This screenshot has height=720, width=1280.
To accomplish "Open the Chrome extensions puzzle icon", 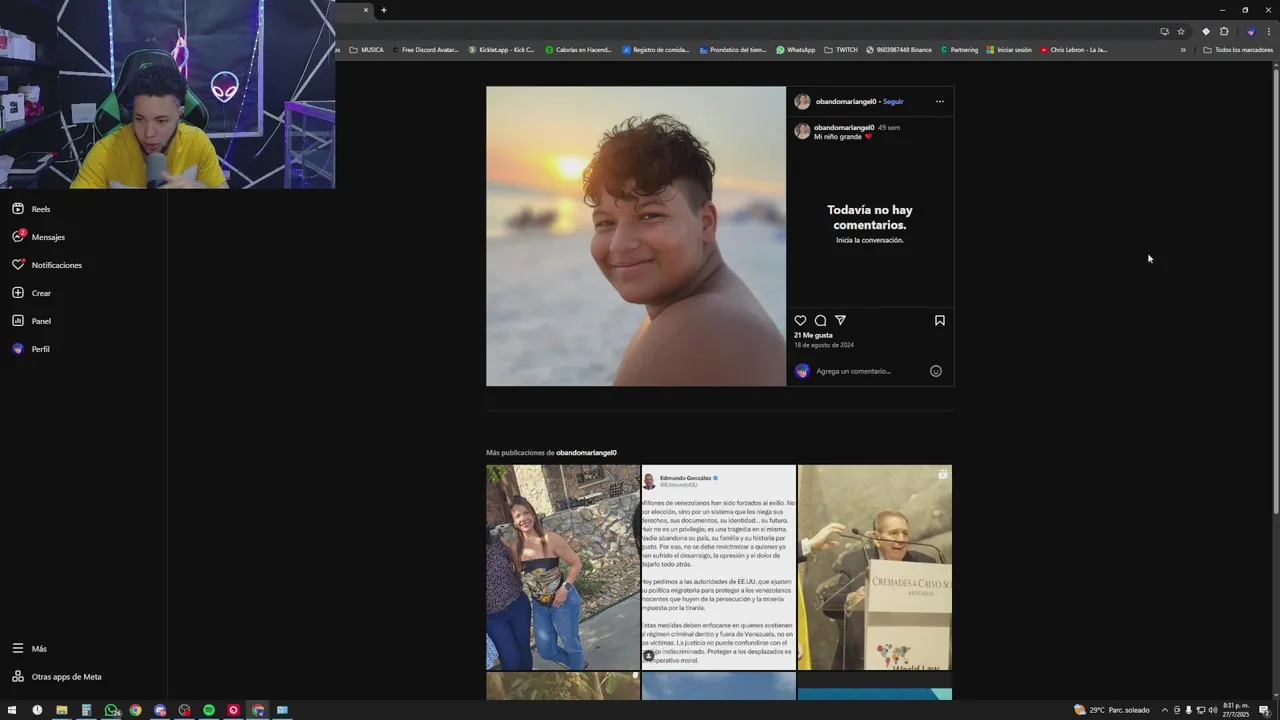I will [1223, 31].
